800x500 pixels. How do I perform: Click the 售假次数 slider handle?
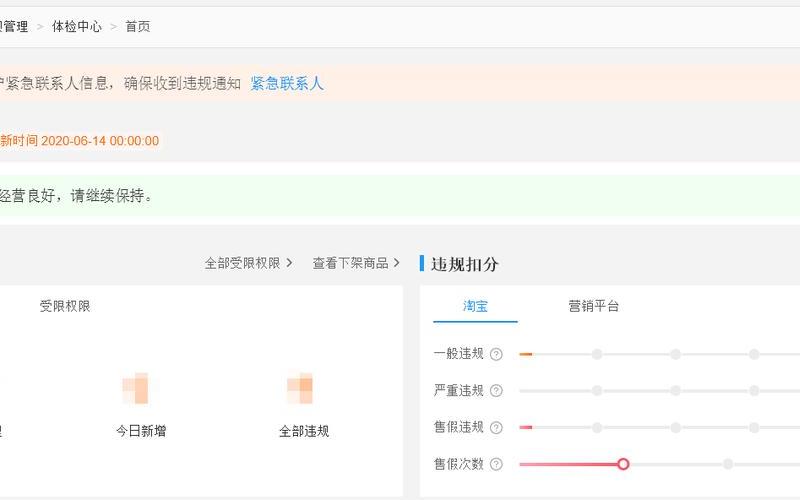623,464
